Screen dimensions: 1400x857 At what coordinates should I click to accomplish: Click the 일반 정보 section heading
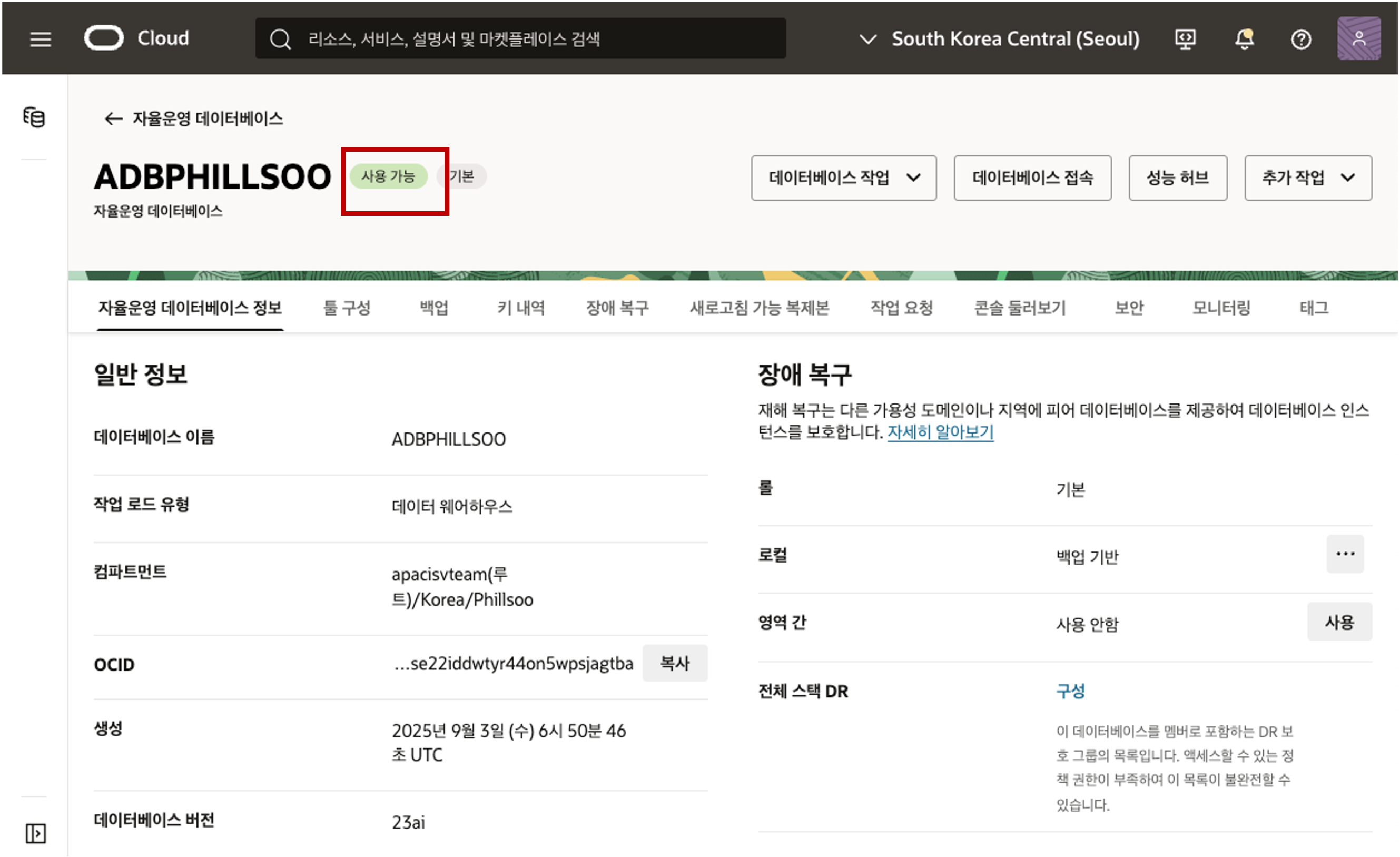tap(140, 374)
